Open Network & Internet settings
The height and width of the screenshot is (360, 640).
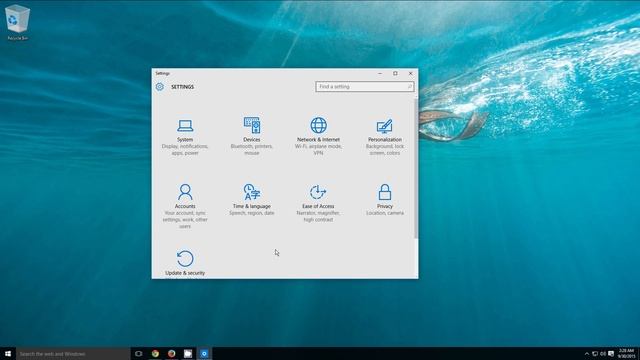tap(318, 136)
